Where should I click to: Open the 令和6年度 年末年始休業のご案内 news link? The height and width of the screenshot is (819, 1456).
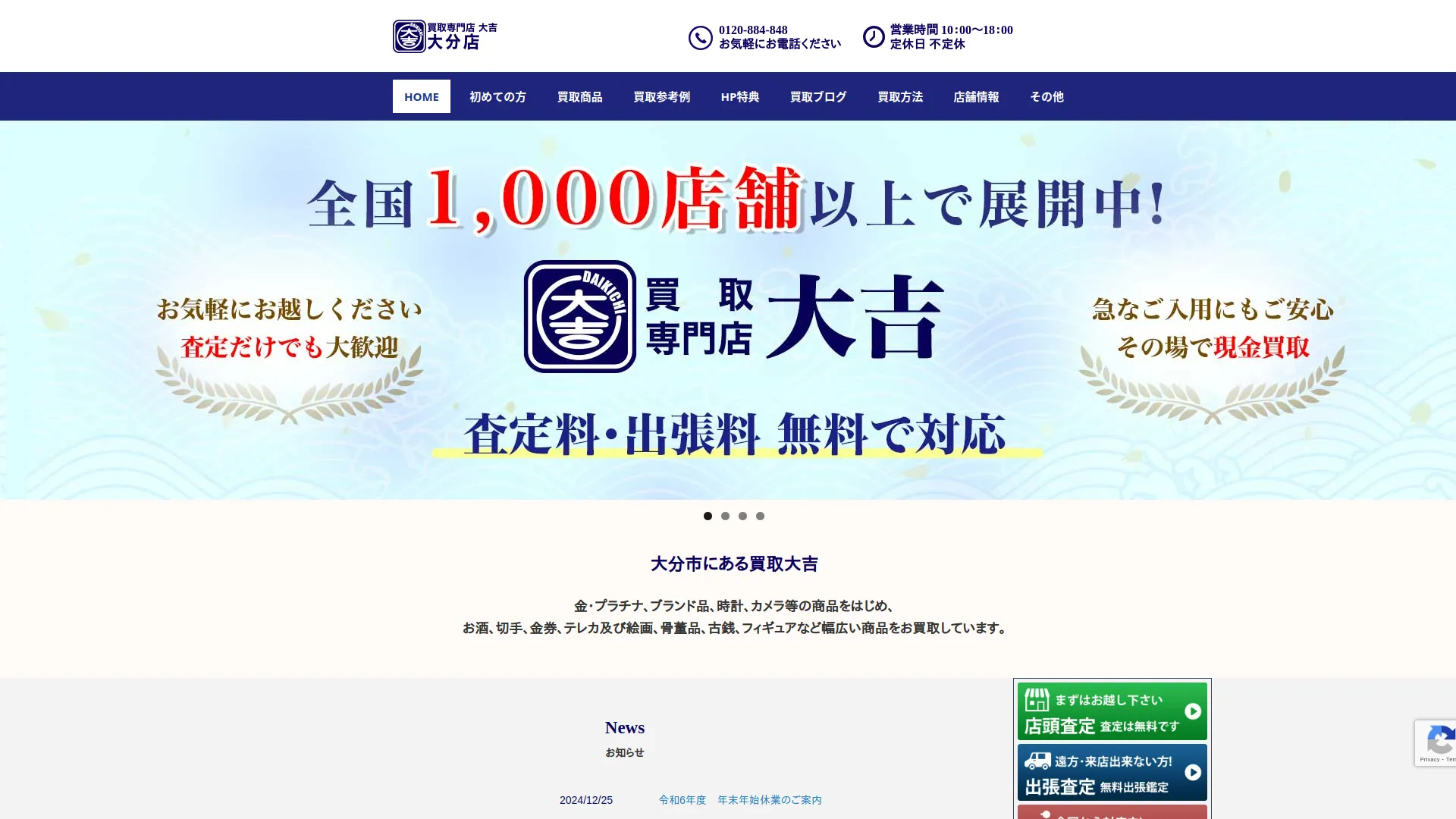tap(740, 800)
